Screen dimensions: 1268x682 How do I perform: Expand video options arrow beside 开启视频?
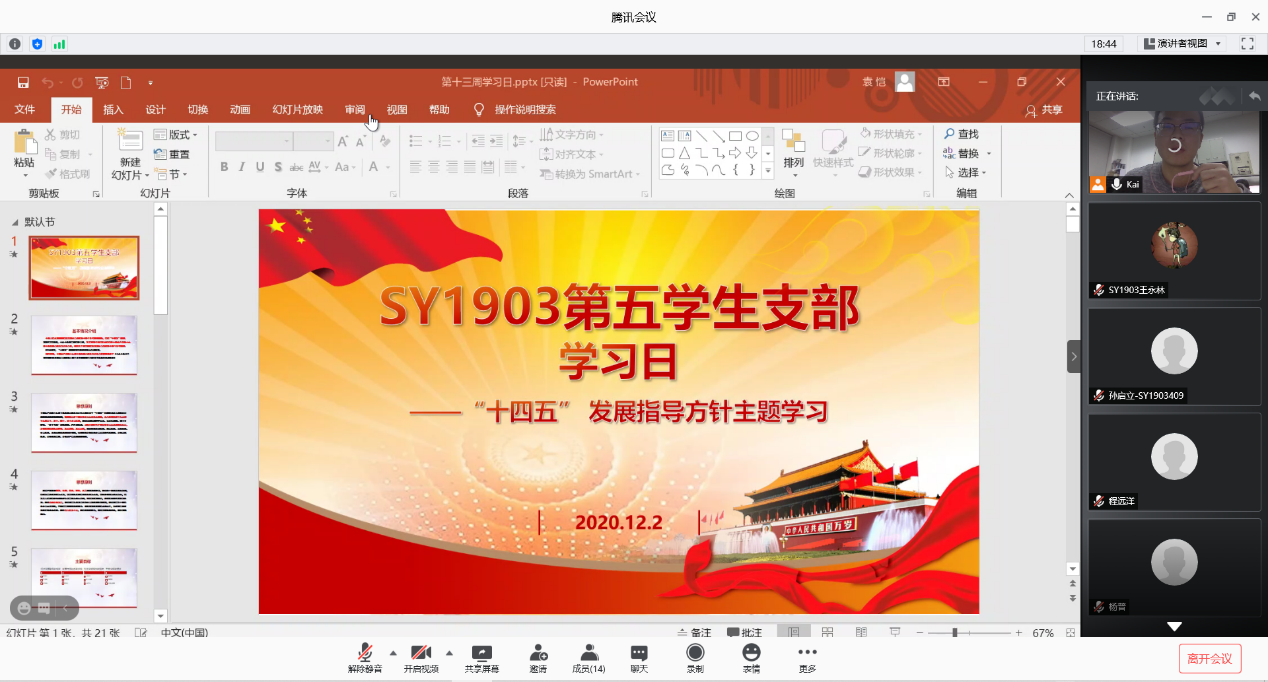[x=449, y=652]
